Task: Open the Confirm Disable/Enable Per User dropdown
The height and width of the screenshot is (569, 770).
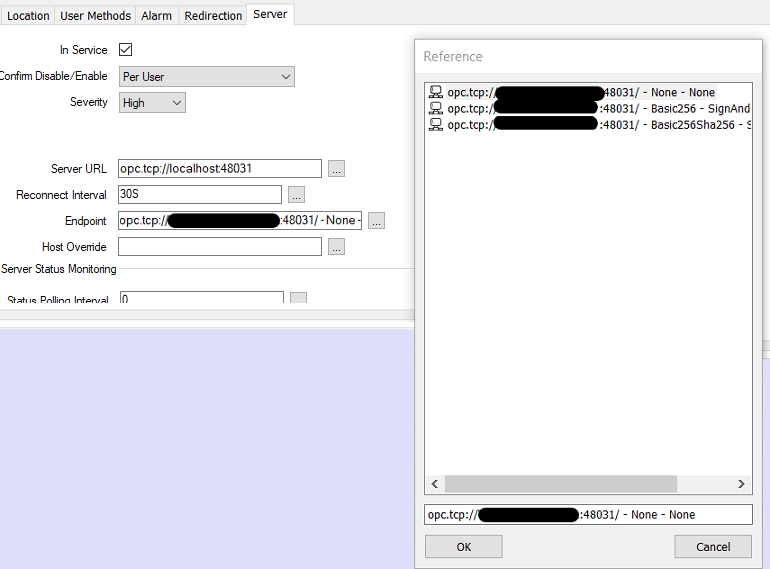Action: (x=206, y=77)
